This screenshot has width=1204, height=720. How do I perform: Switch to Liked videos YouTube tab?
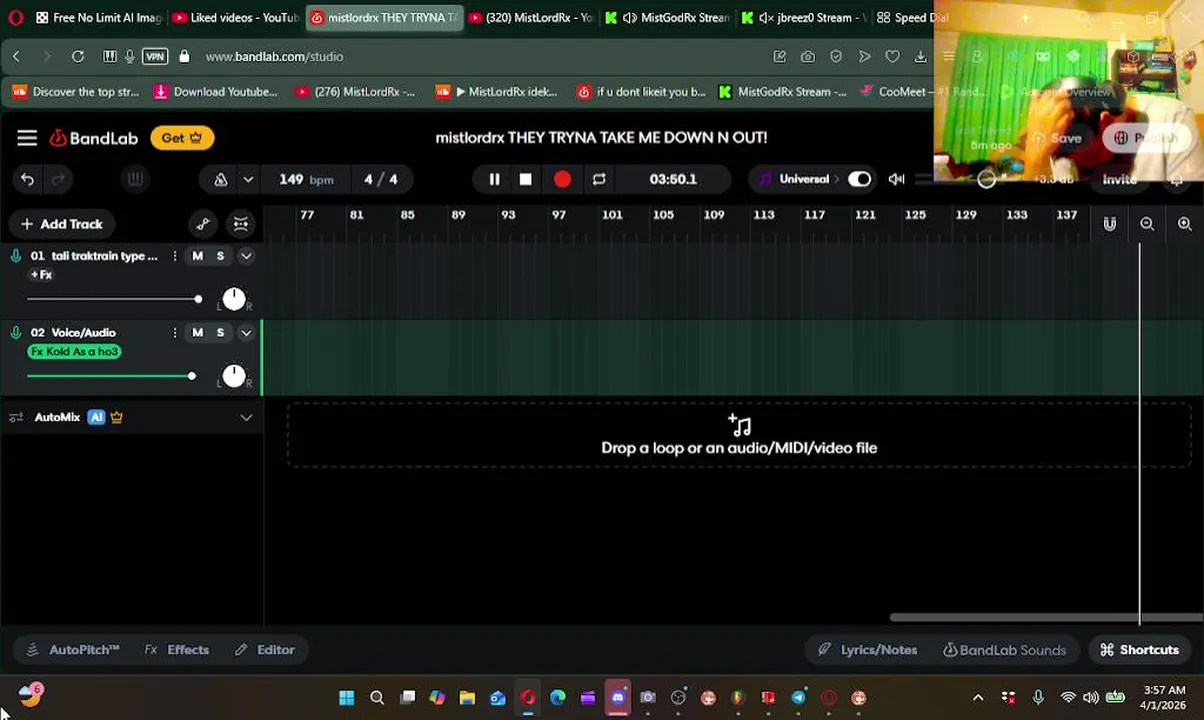pyautogui.click(x=235, y=18)
